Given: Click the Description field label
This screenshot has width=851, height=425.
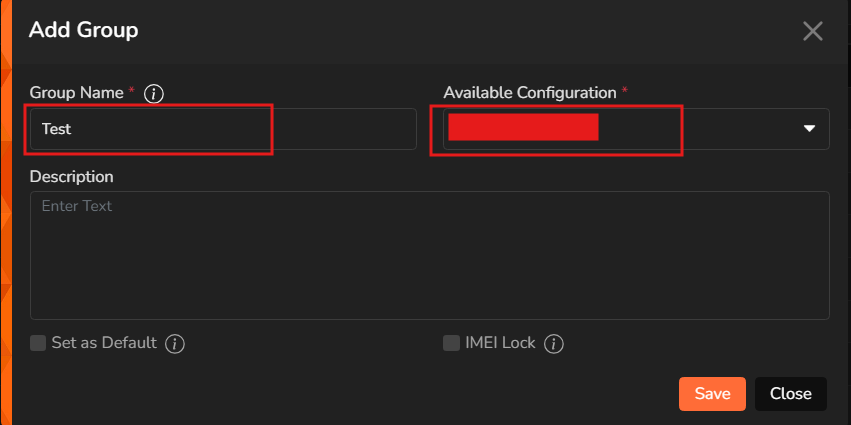Looking at the screenshot, I should 71,177.
